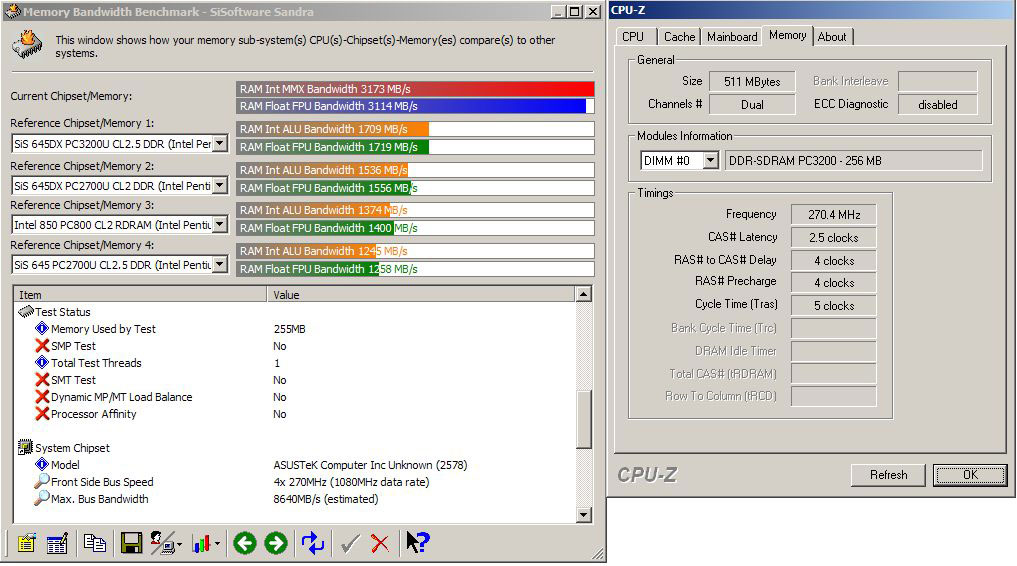Click the Frequency field showing 270.4 MHz

click(833, 215)
